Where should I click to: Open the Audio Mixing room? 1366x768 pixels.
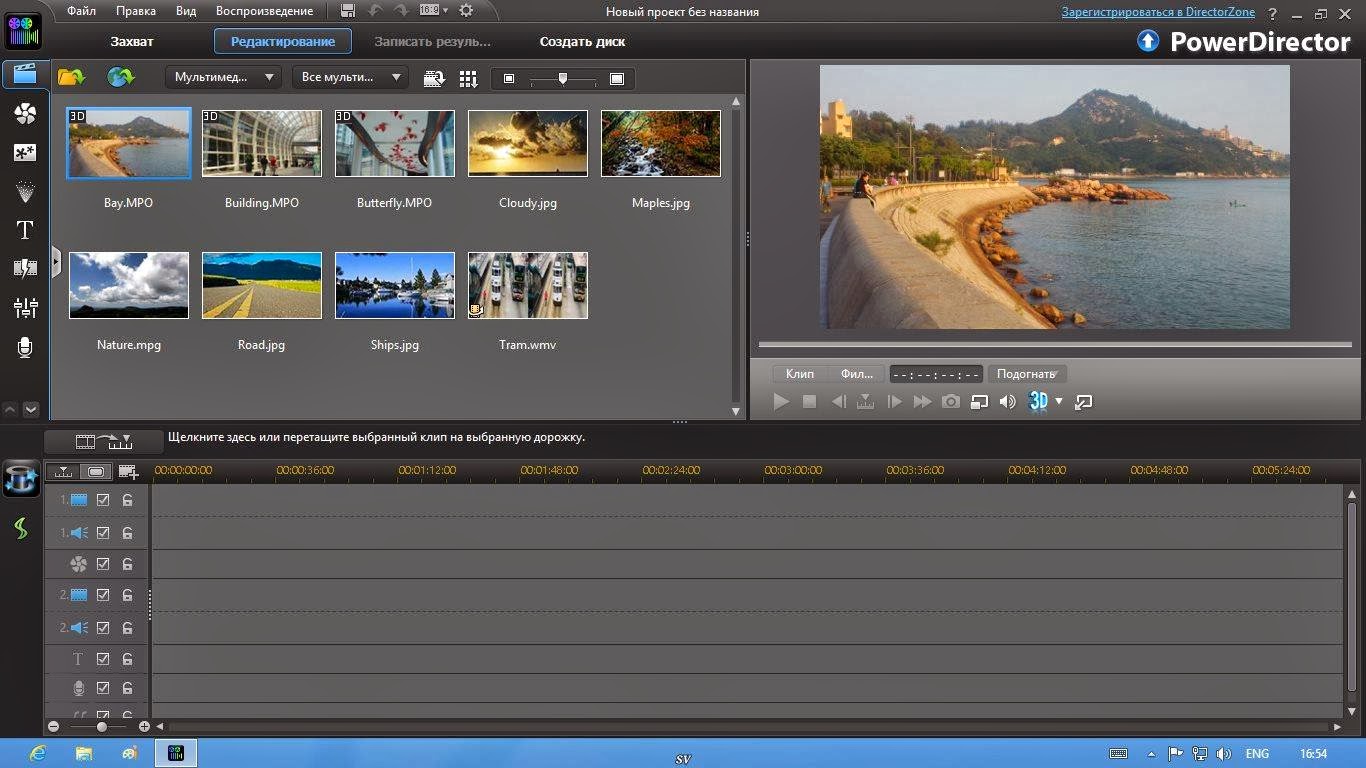click(25, 308)
